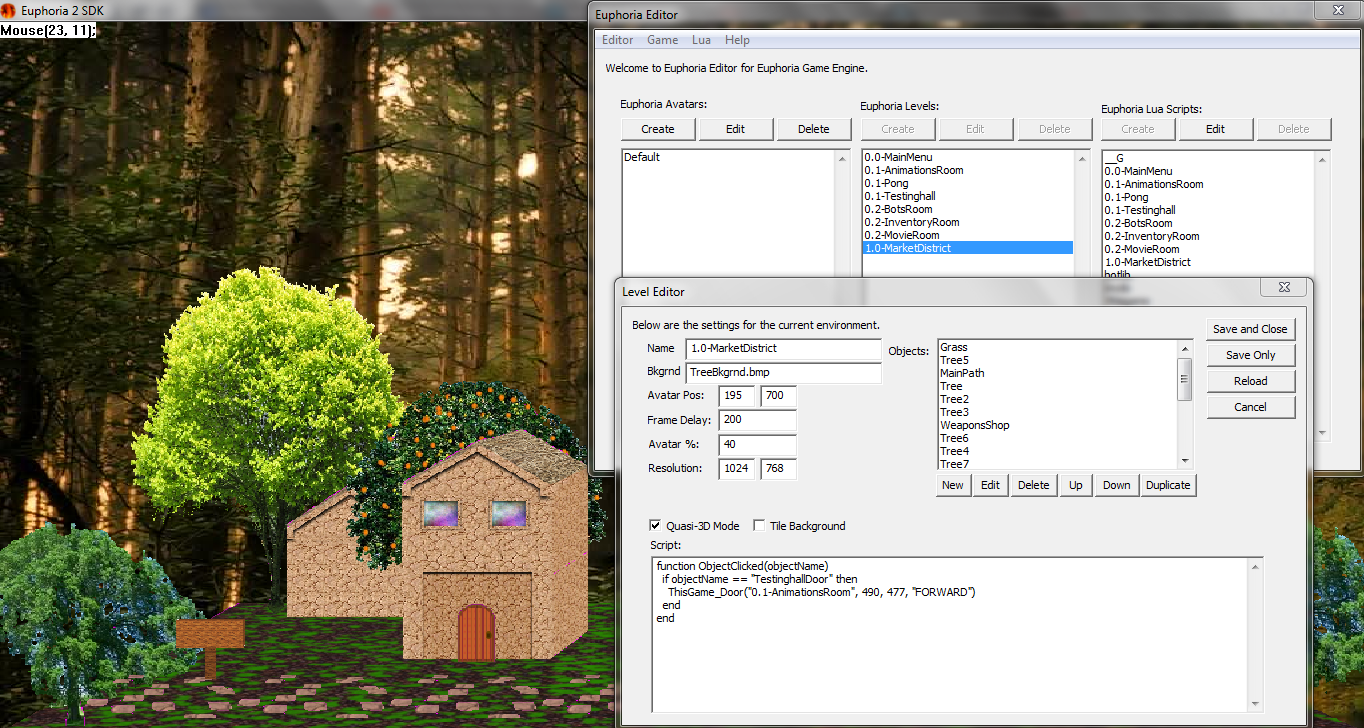The height and width of the screenshot is (728, 1364).
Task: Select 0.0-MainMenu in the Levels list
Action: click(968, 157)
